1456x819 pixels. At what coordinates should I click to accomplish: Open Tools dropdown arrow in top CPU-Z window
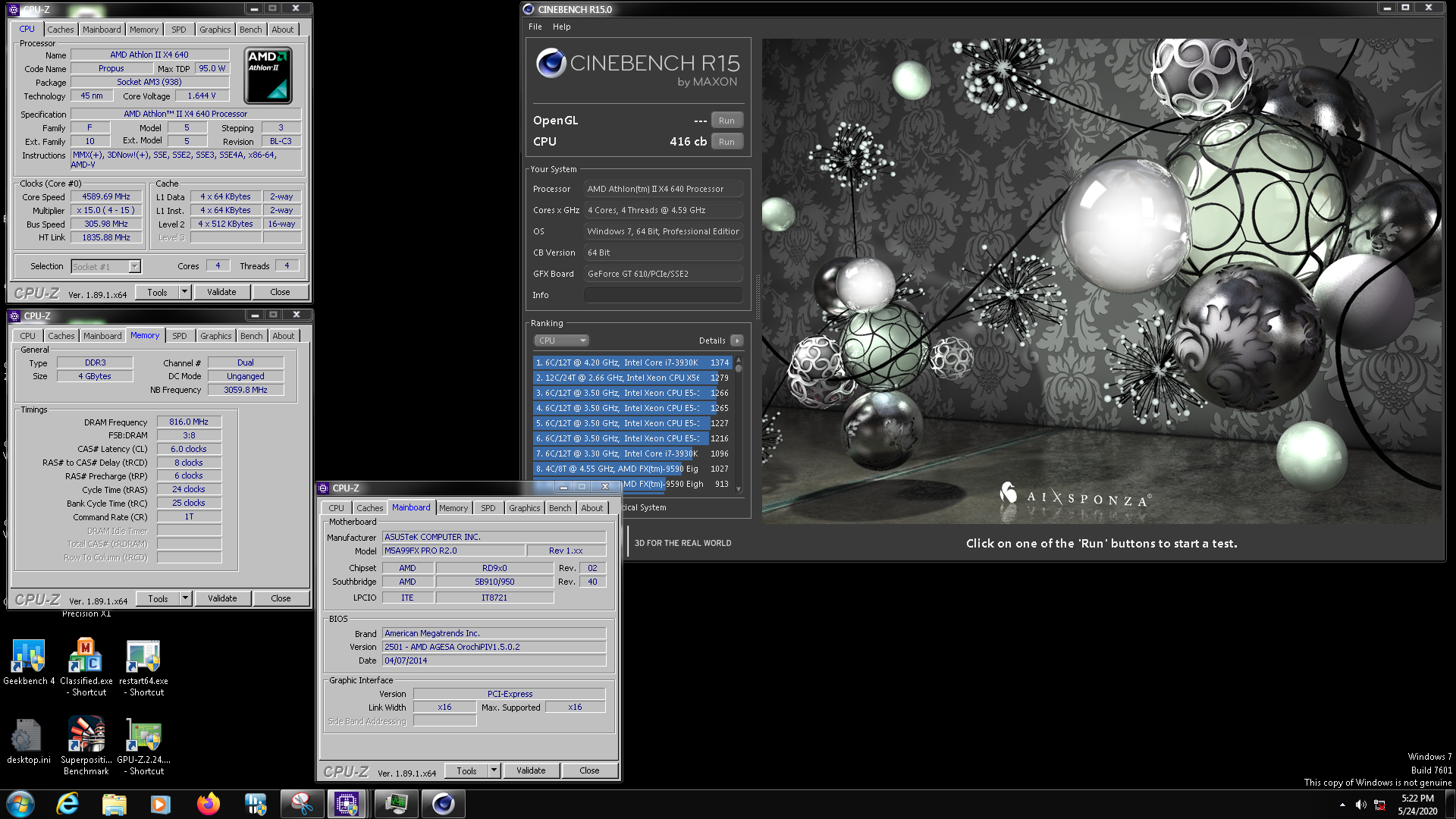coord(184,292)
